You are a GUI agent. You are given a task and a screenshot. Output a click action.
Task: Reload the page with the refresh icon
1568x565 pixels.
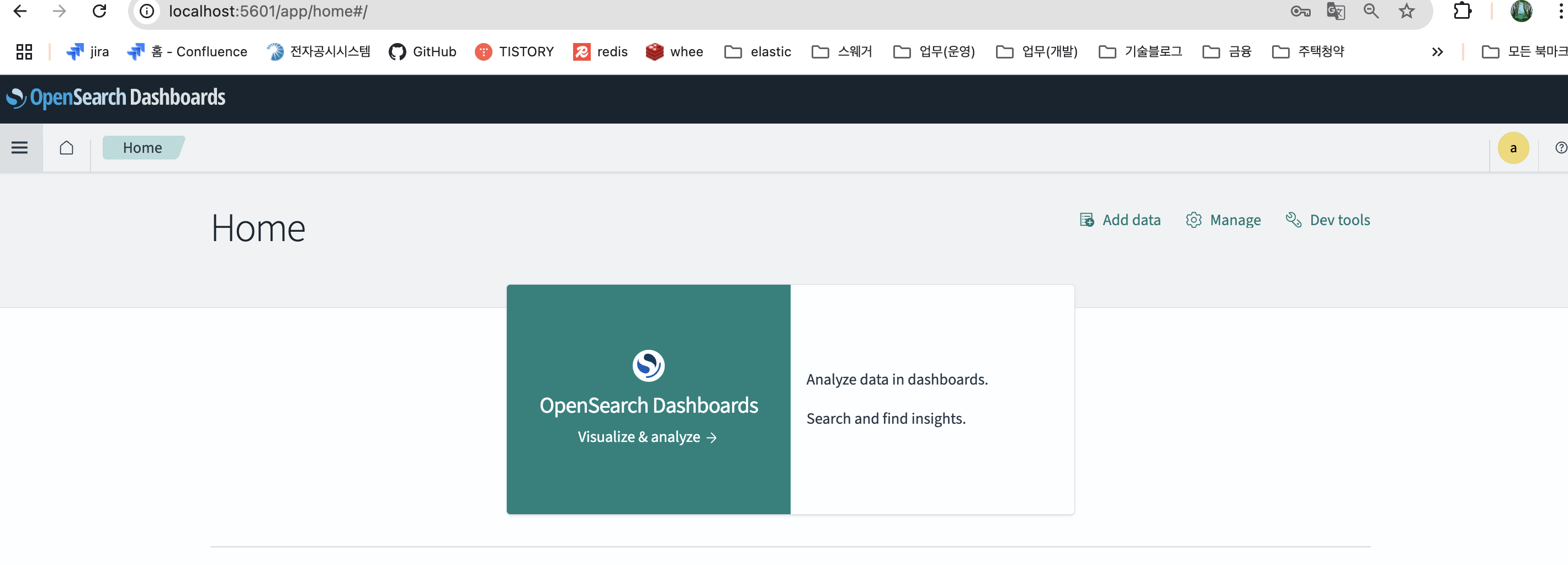coord(99,11)
